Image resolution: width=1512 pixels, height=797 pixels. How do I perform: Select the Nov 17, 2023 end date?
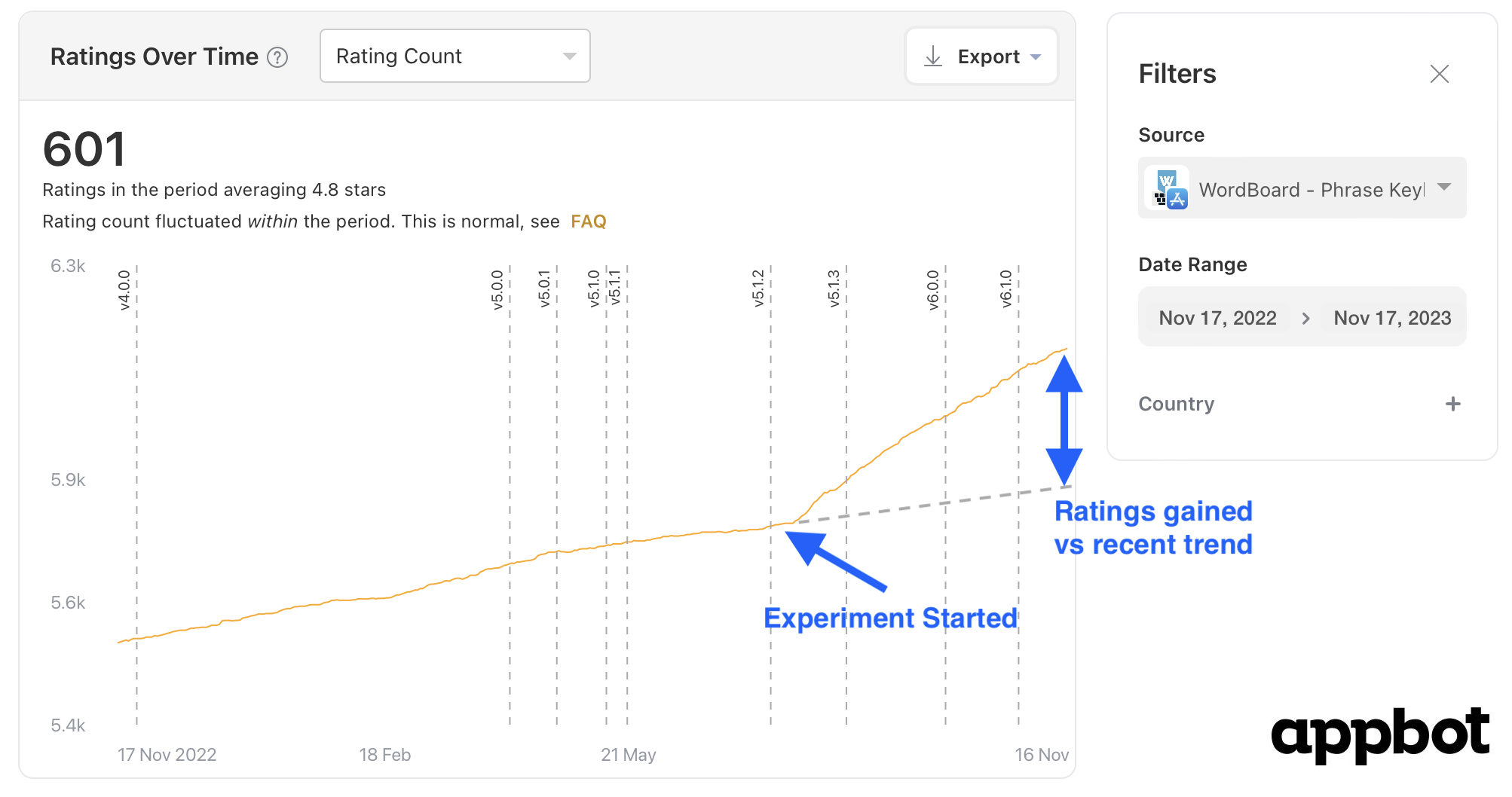pos(1392,318)
